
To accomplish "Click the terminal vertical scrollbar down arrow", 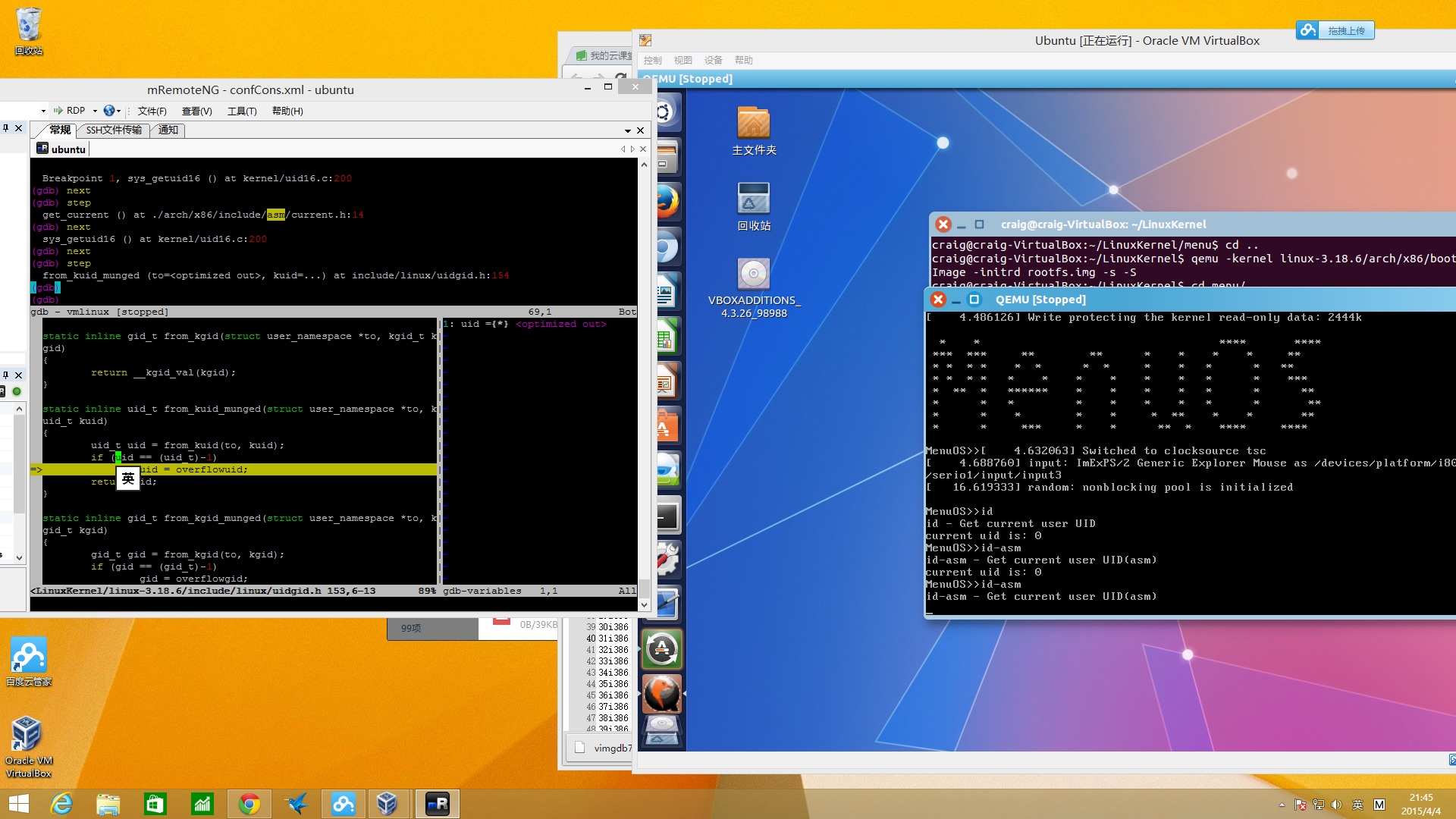I will tap(645, 605).
